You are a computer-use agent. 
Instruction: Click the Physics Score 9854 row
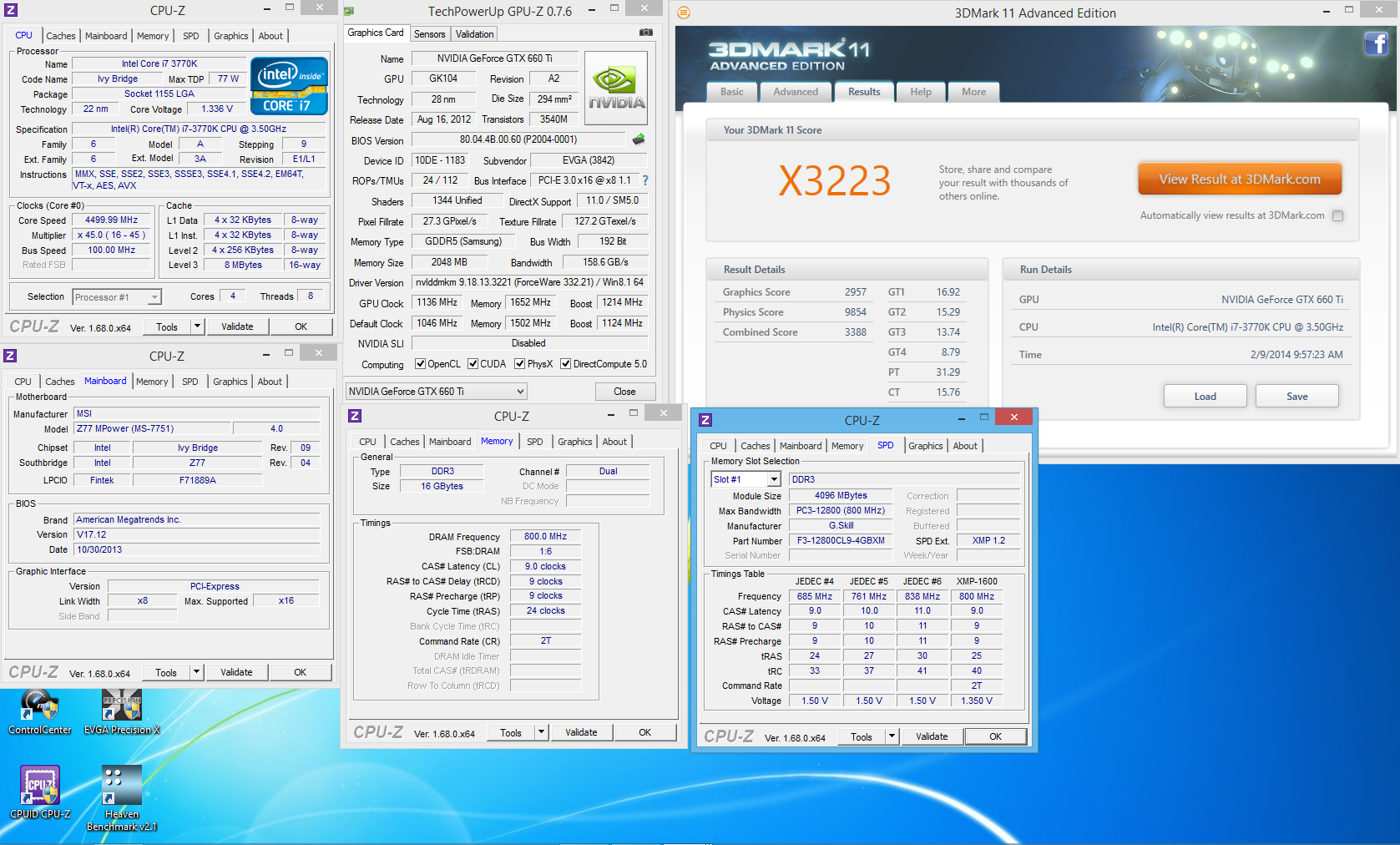(794, 312)
